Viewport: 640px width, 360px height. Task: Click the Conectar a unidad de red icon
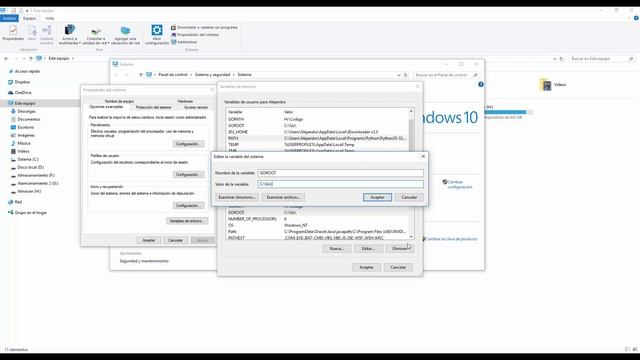coord(96,31)
